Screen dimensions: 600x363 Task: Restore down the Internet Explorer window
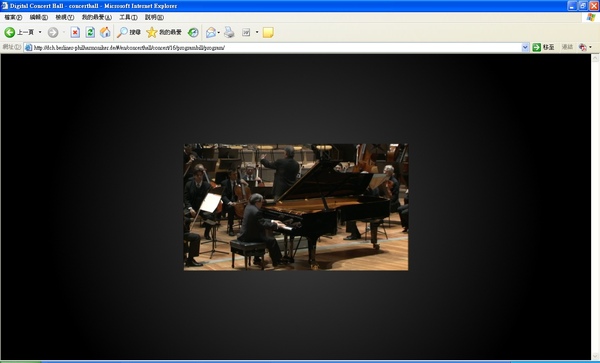point(583,6)
